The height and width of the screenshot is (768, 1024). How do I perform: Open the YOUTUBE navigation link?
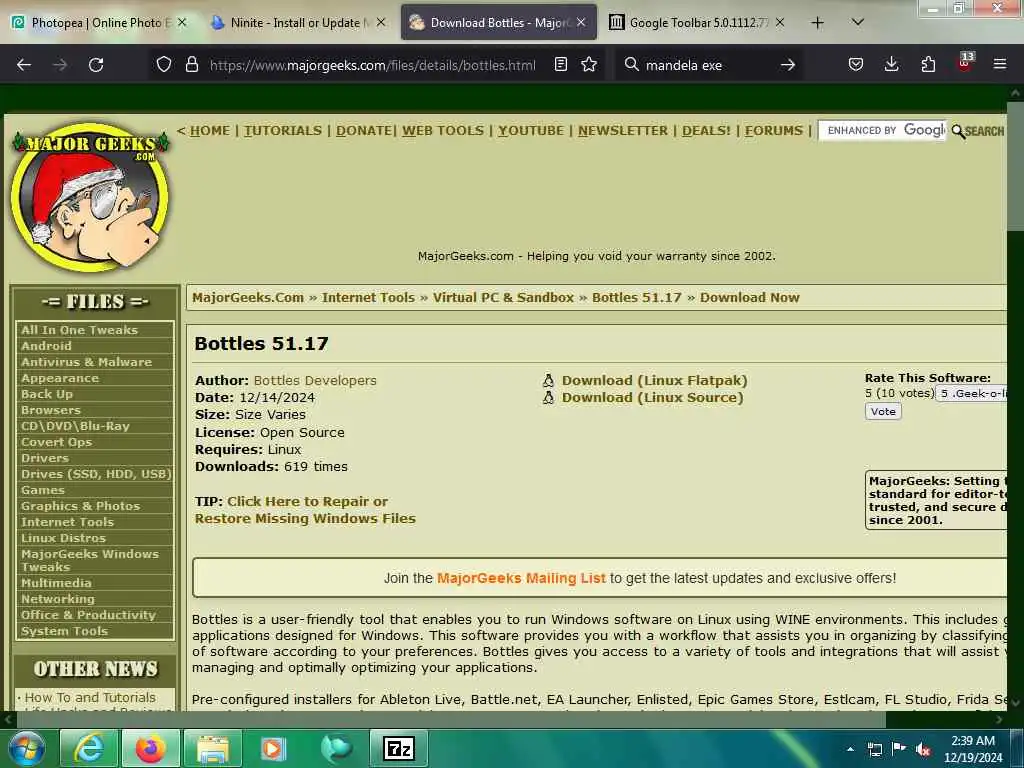tap(530, 131)
